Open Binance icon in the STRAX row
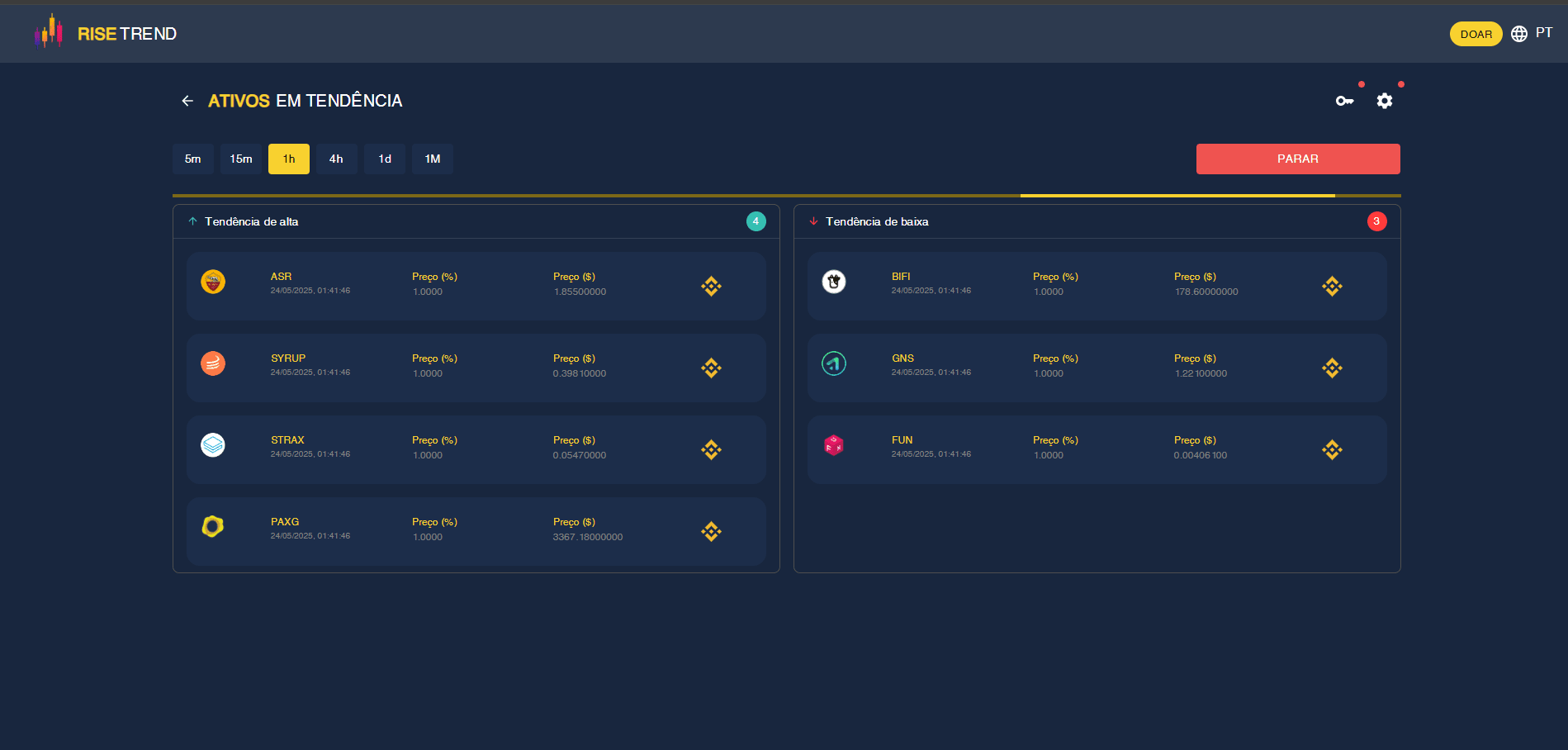Viewport: 1568px width, 750px height. point(712,450)
